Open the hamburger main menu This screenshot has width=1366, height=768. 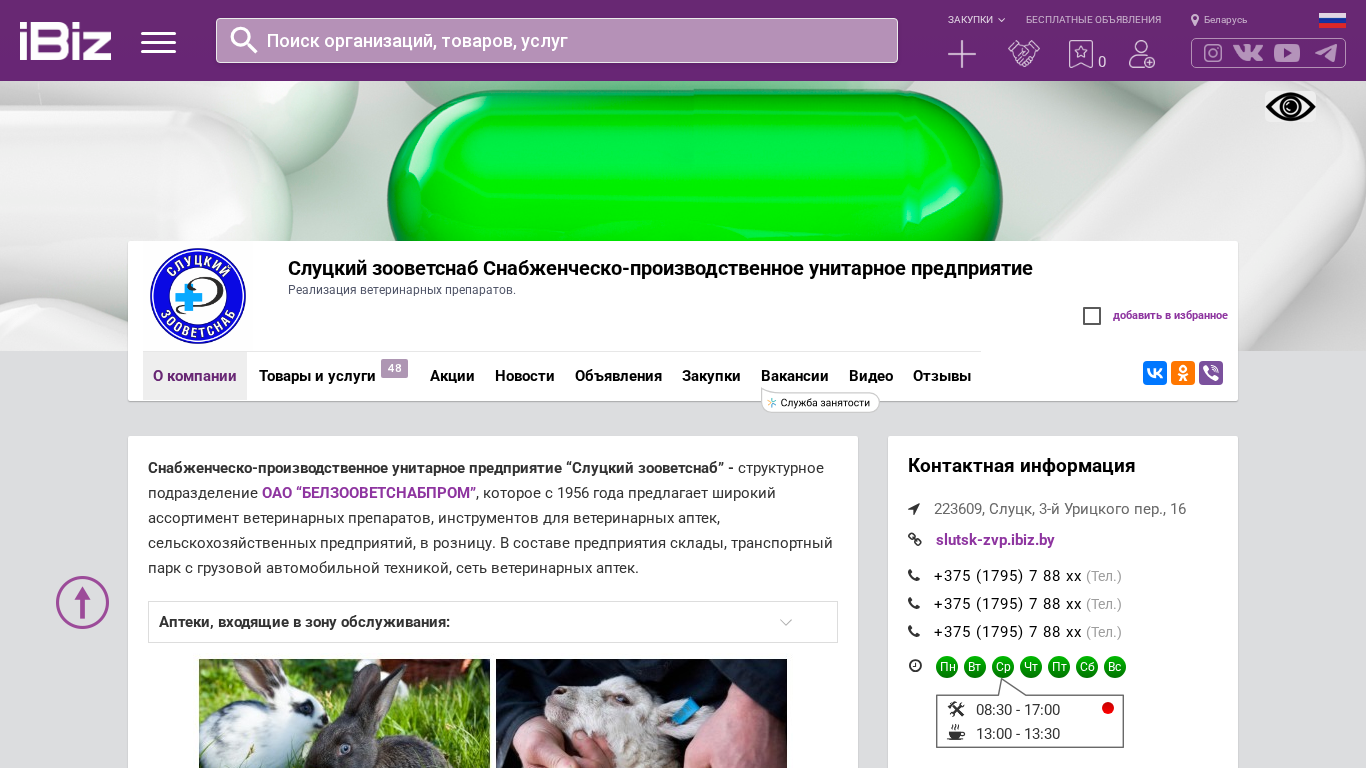point(158,42)
